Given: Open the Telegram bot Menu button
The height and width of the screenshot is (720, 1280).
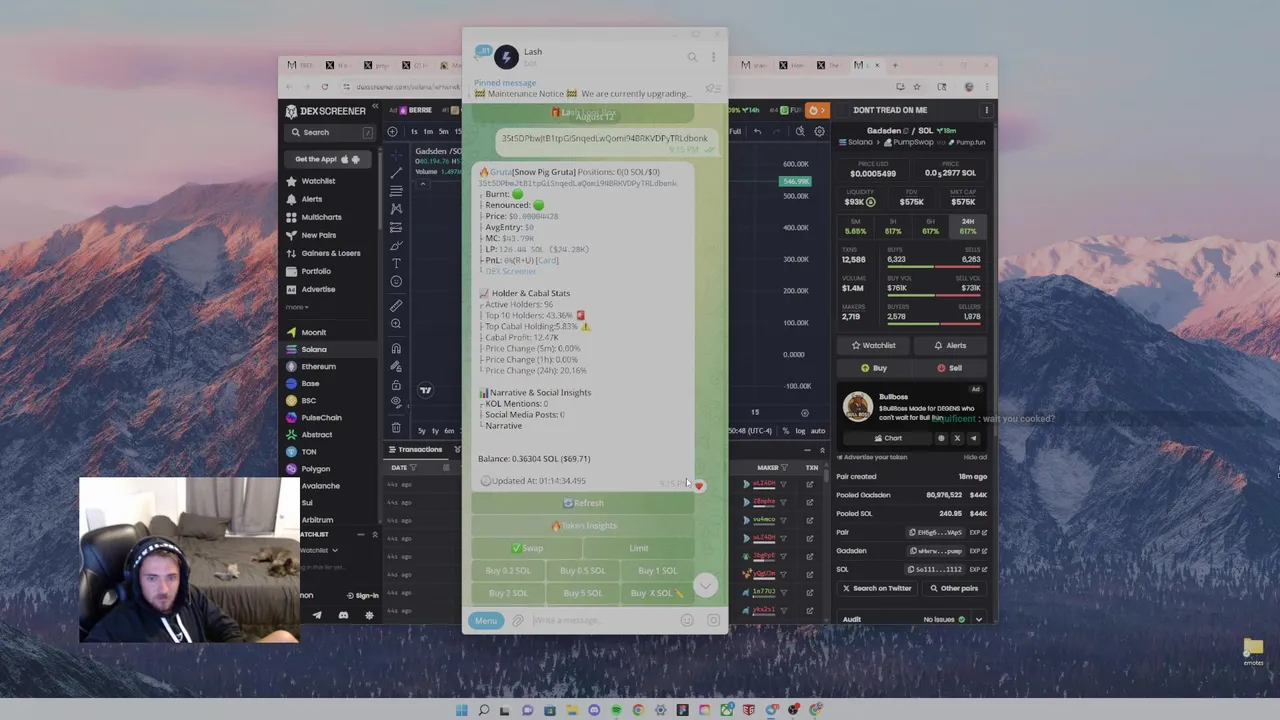Looking at the screenshot, I should tap(485, 621).
